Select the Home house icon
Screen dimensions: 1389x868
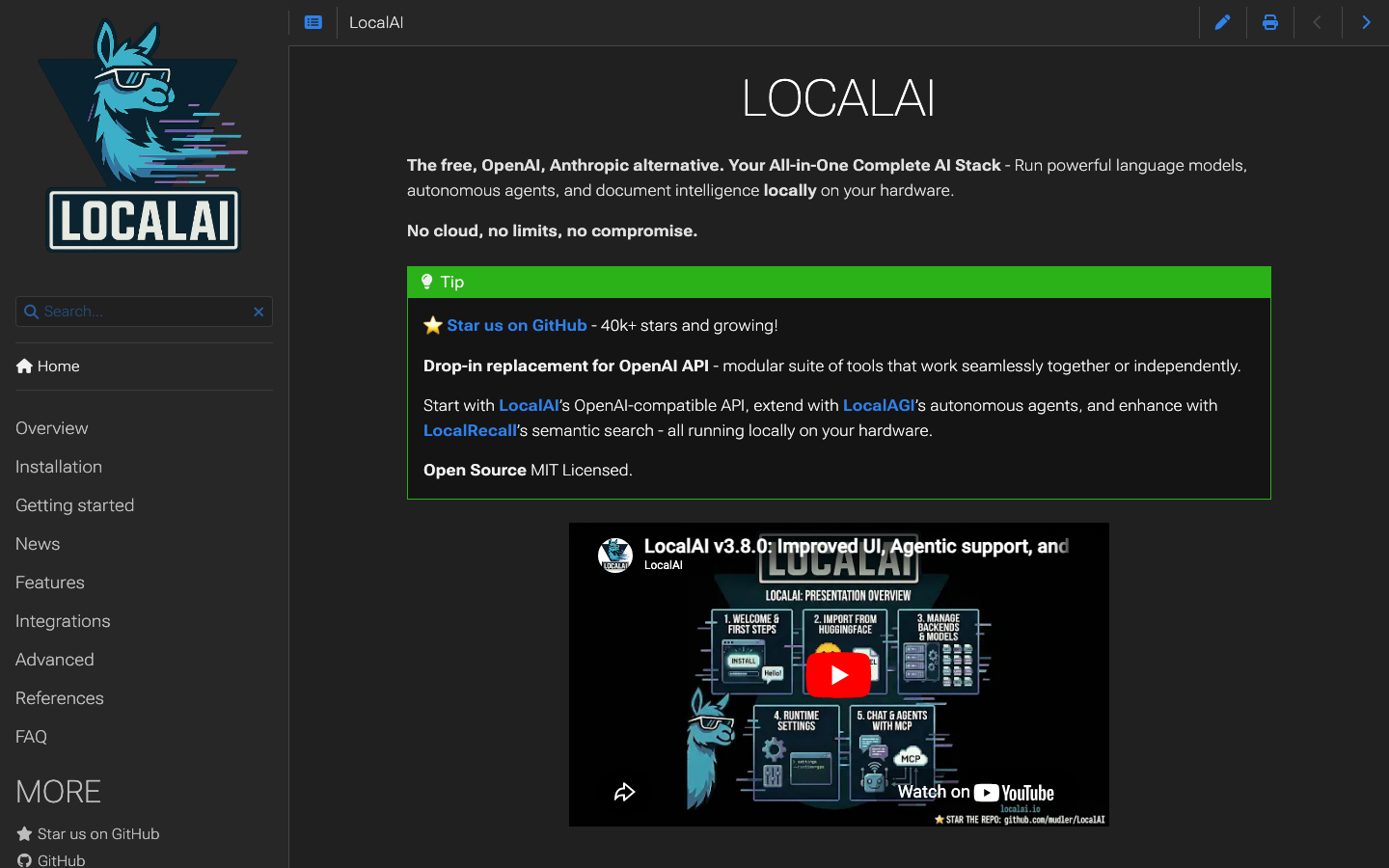pyautogui.click(x=22, y=366)
